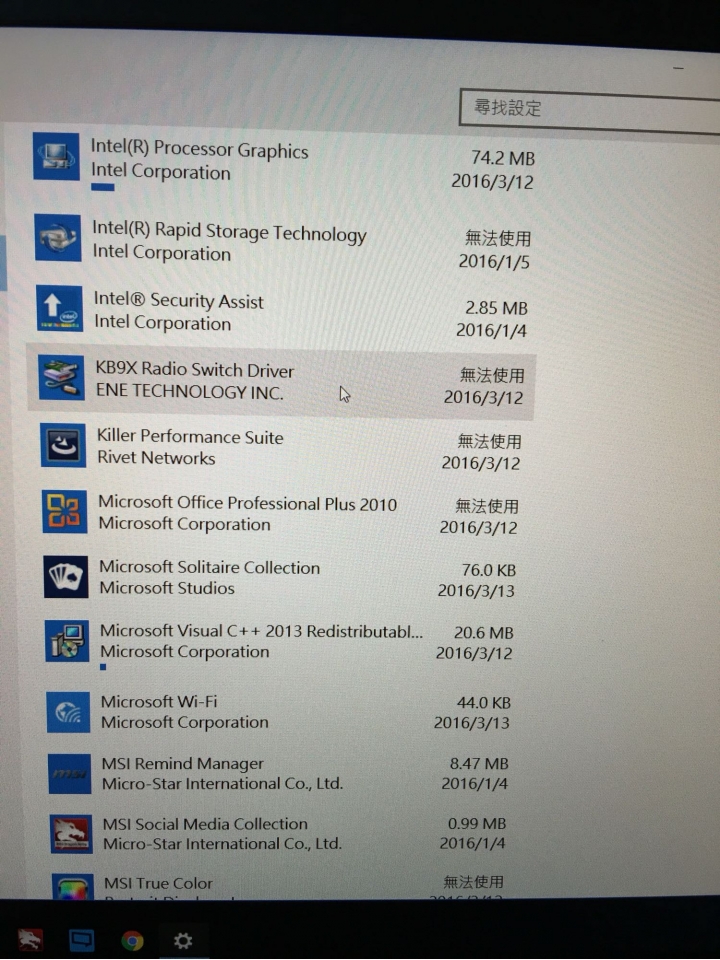
Task: Click MSI Social Media Collection name
Action: [x=205, y=824]
